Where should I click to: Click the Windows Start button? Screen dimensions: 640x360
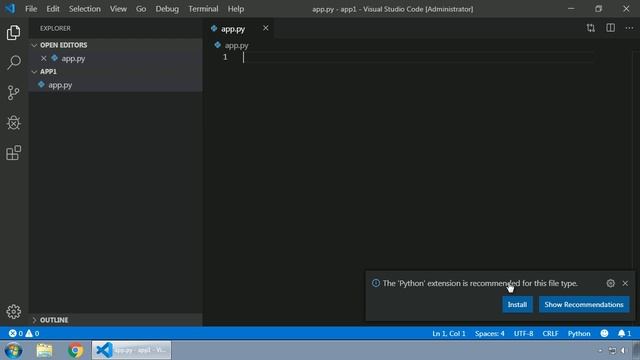(x=13, y=350)
